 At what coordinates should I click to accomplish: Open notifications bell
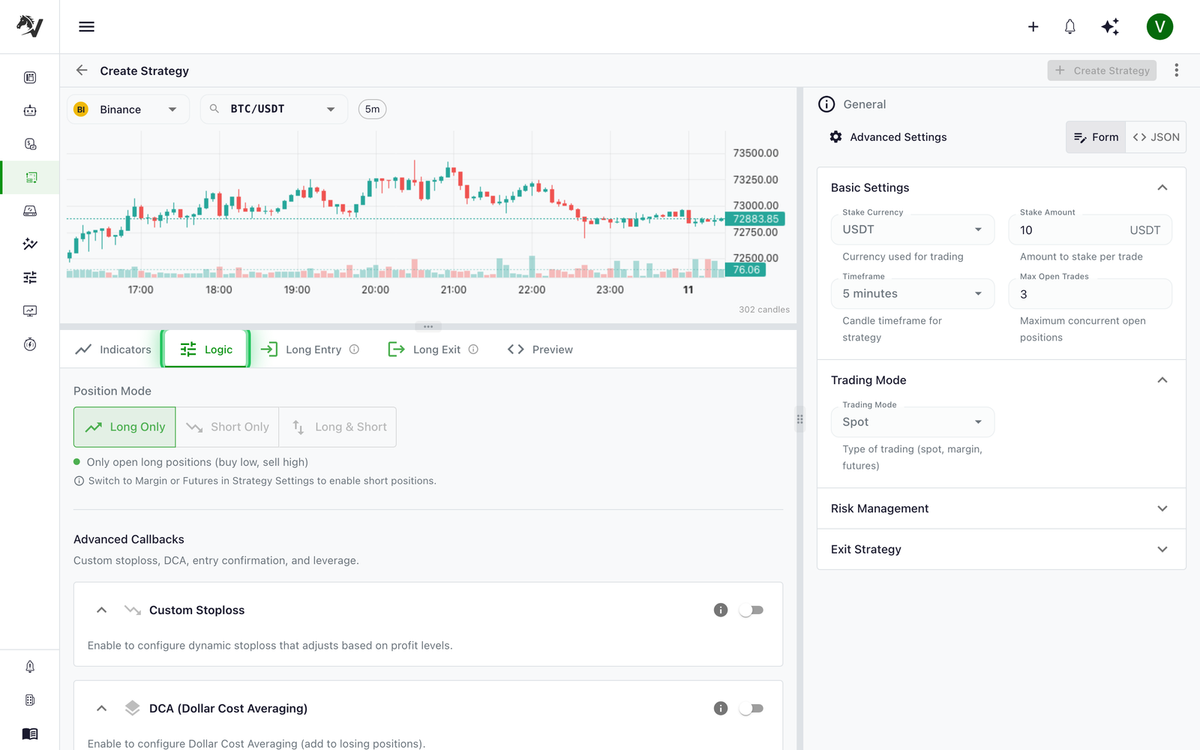[x=1070, y=27]
